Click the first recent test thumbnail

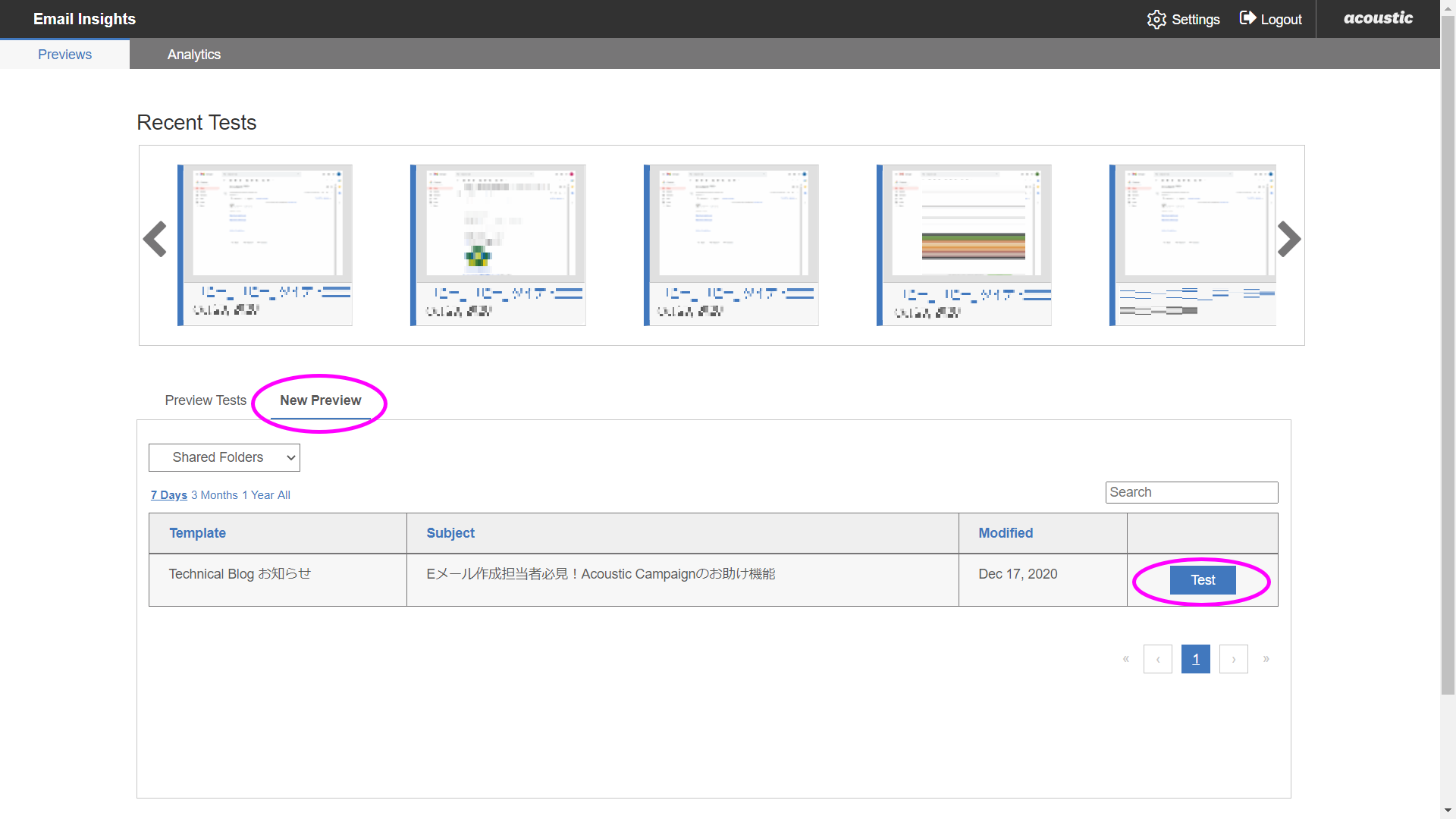[x=264, y=244]
